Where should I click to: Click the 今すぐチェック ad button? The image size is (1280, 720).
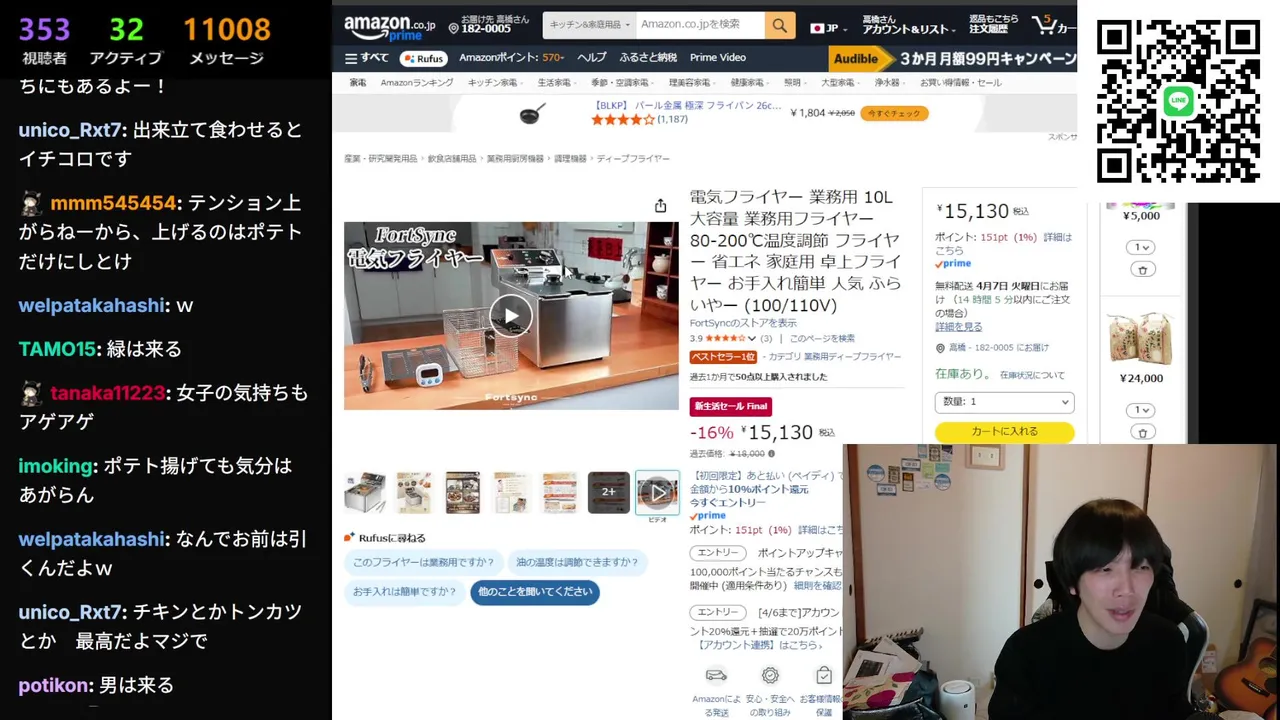893,113
